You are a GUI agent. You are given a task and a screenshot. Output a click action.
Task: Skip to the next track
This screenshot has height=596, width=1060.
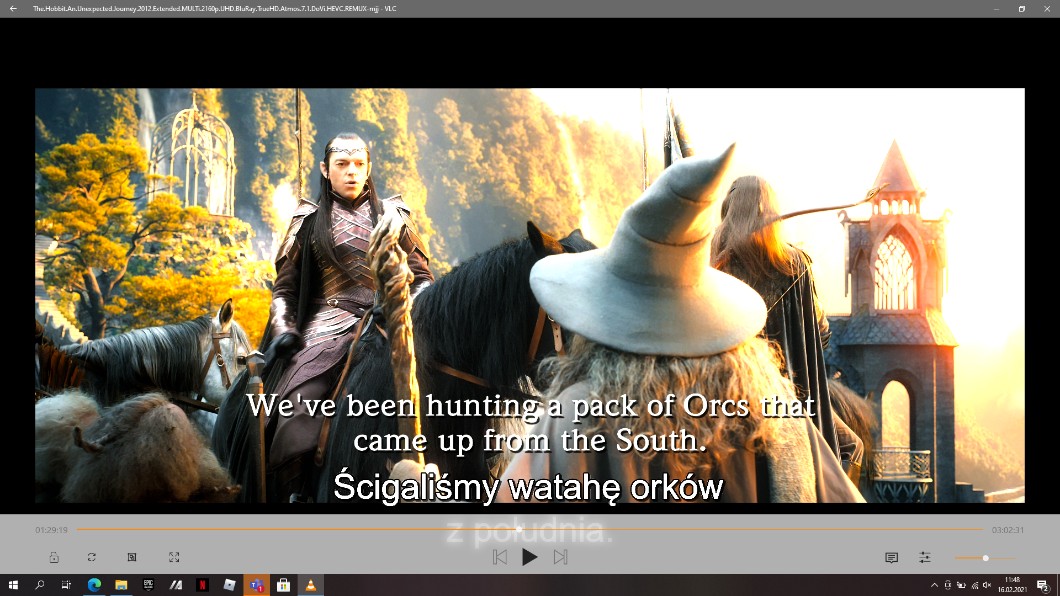[560, 557]
